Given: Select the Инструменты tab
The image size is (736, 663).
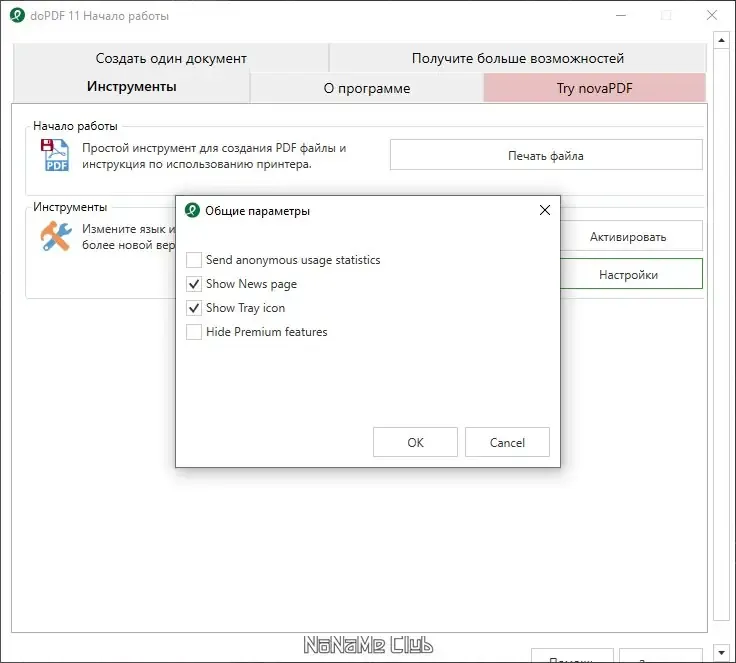Looking at the screenshot, I should [x=131, y=87].
